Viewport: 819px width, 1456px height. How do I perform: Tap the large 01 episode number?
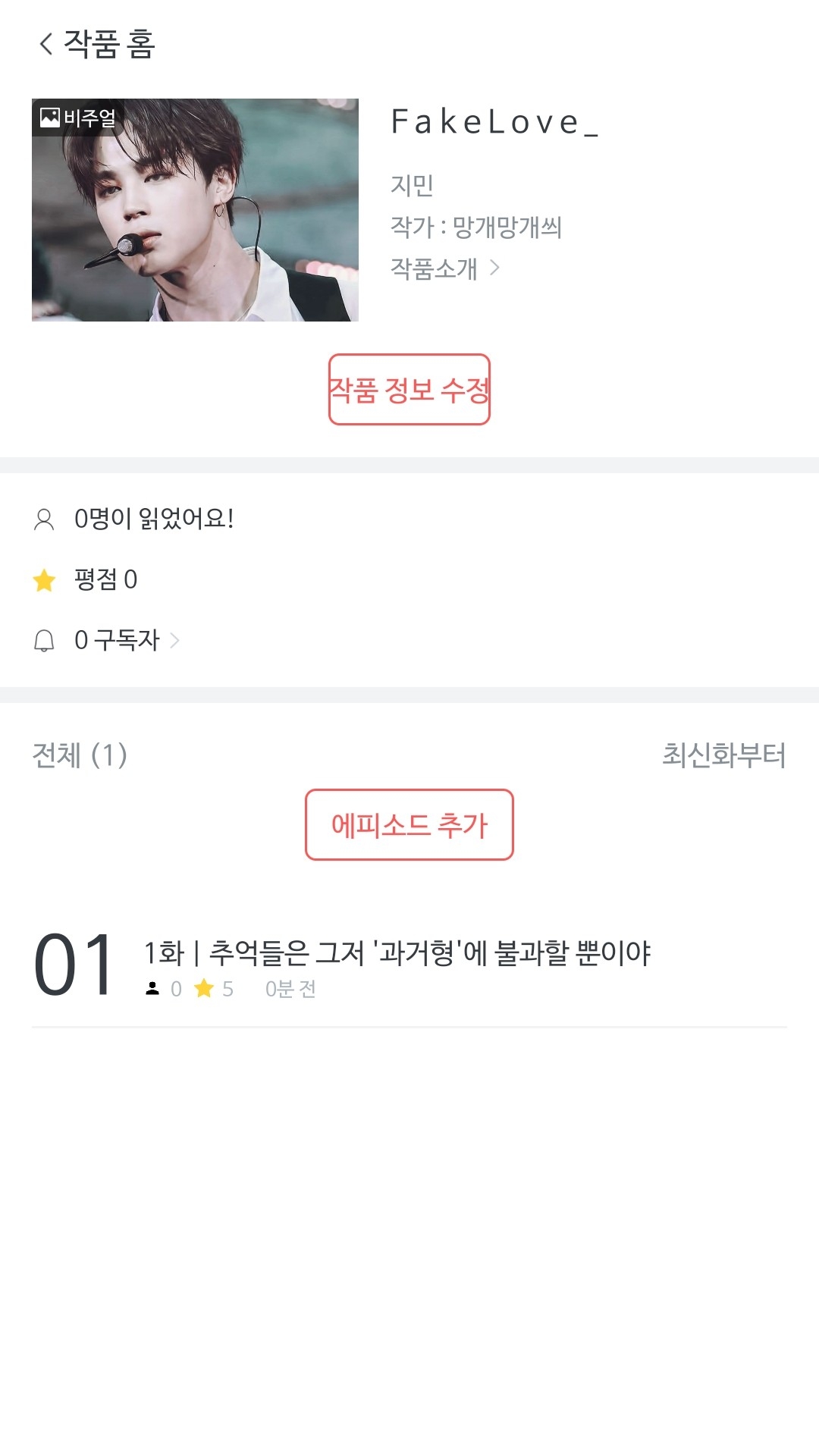[x=74, y=965]
